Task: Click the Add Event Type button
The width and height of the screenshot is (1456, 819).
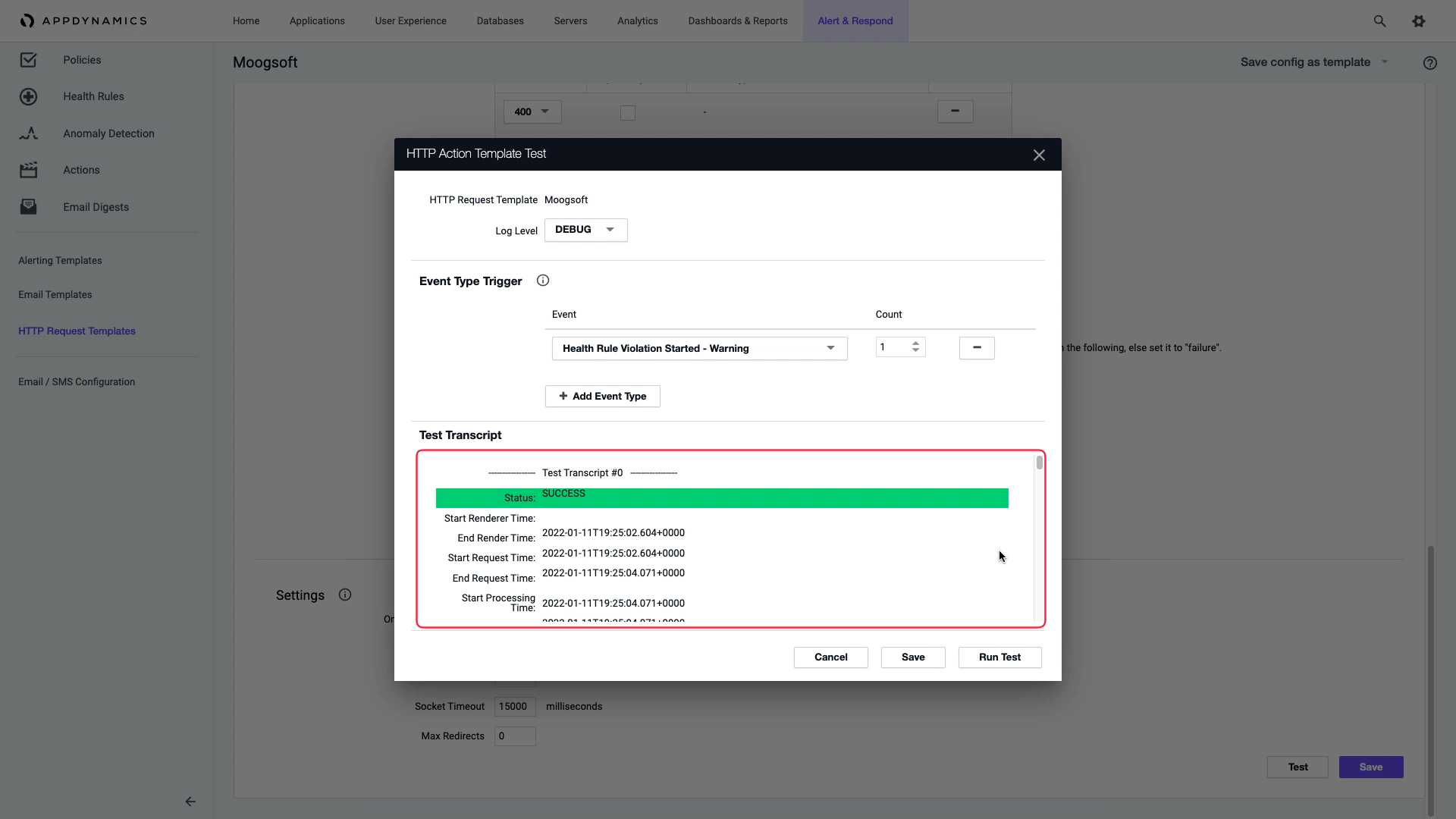Action: [603, 397]
